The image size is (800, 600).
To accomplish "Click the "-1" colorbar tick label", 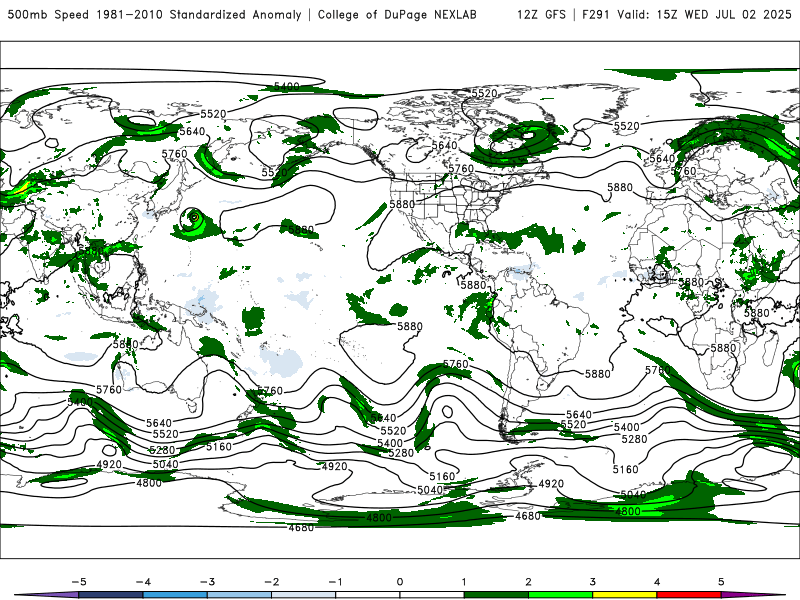I will pos(335,582).
